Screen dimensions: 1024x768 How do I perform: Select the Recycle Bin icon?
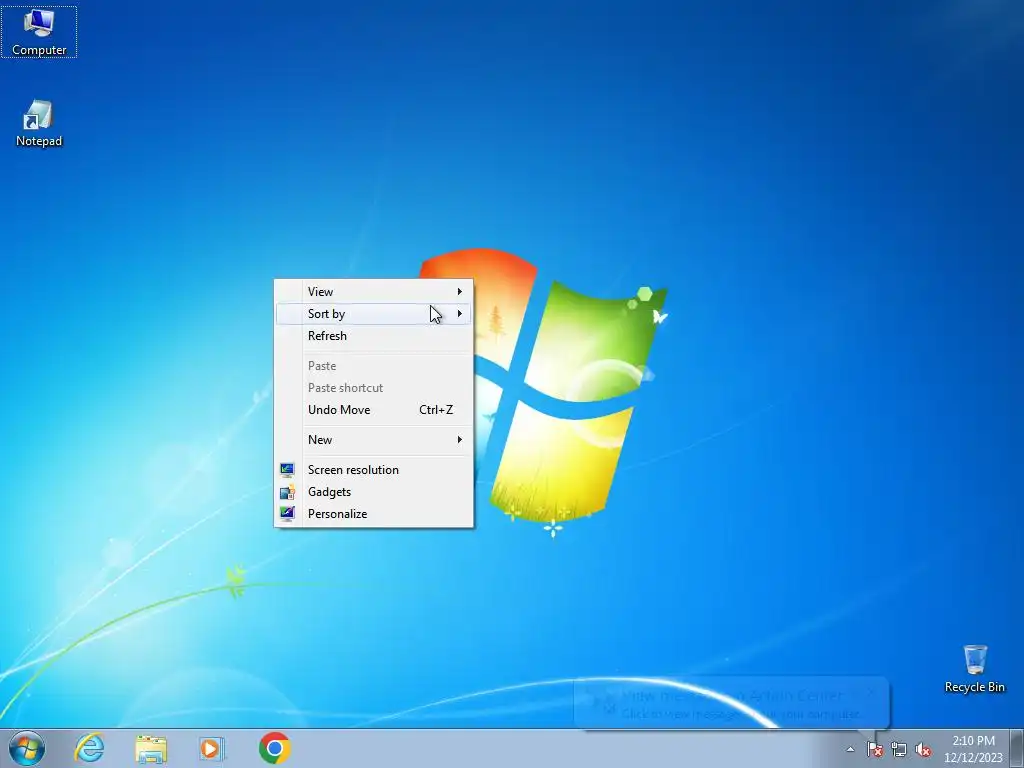pos(974,669)
